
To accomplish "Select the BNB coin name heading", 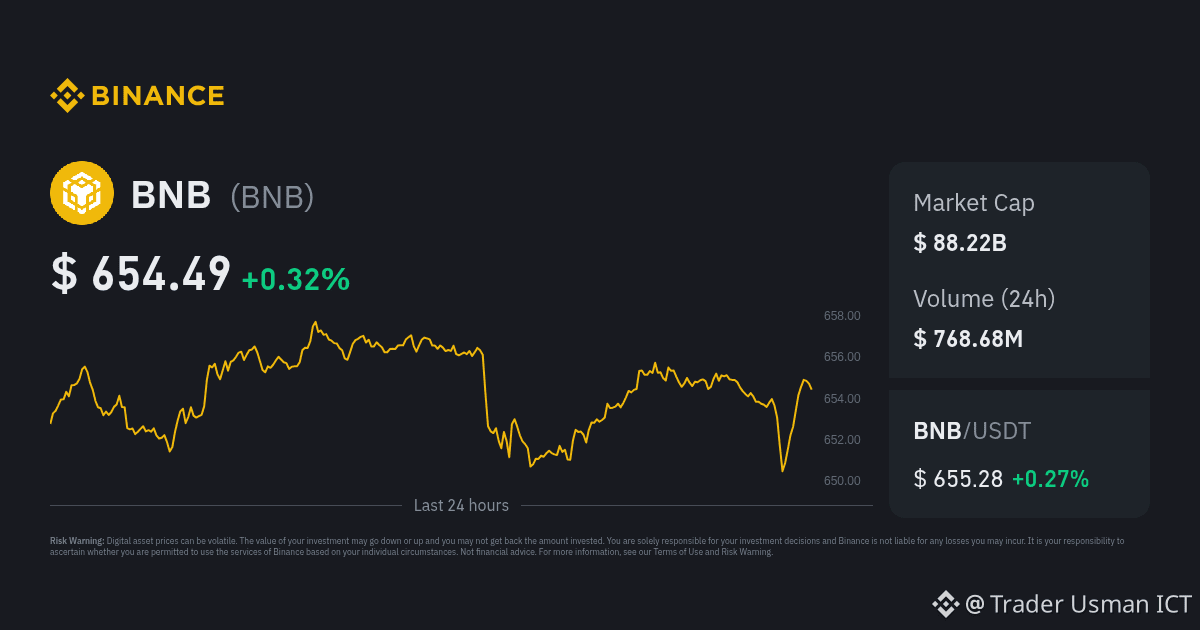I will [171, 195].
